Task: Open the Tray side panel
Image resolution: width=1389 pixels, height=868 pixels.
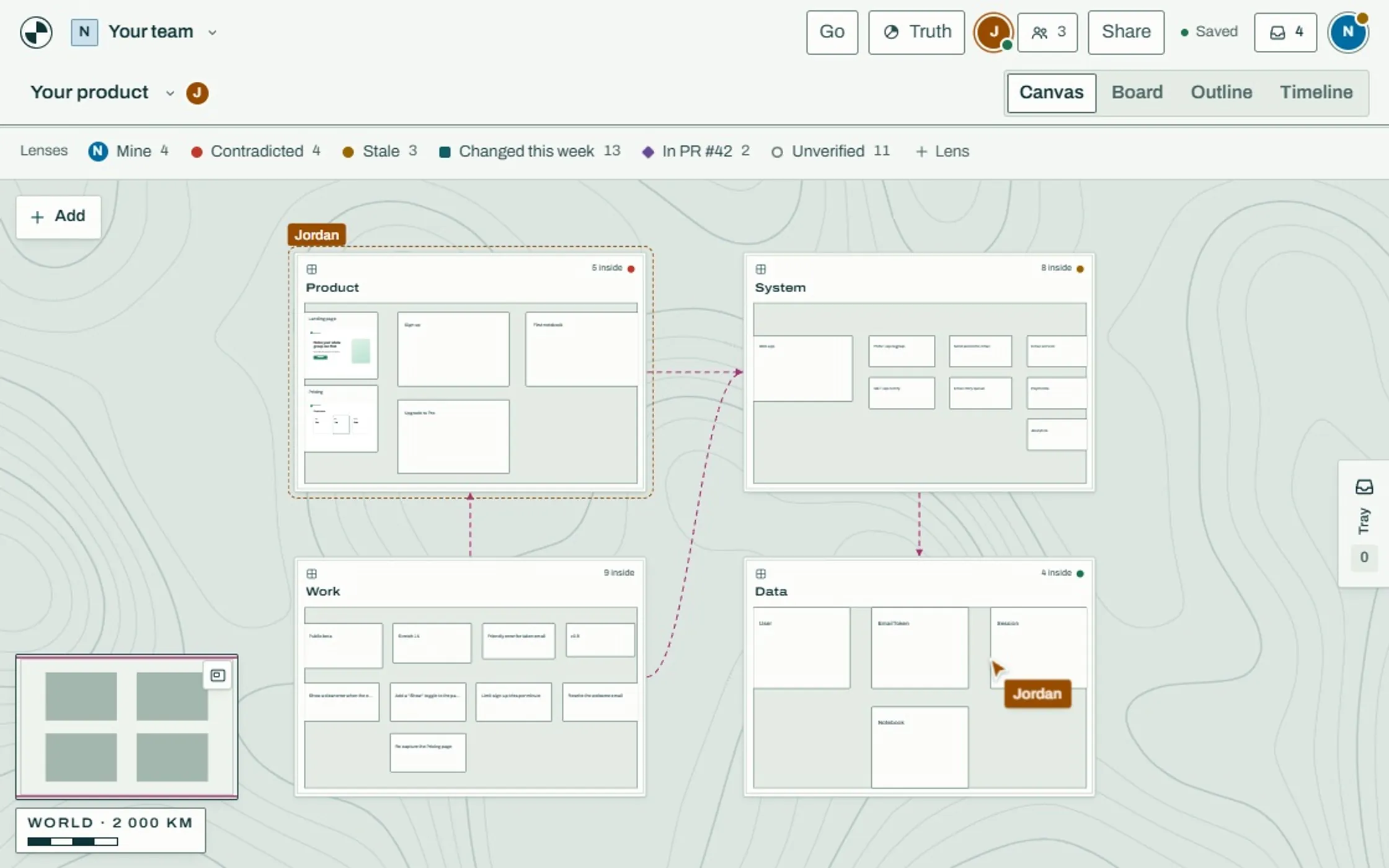Action: 1363,523
